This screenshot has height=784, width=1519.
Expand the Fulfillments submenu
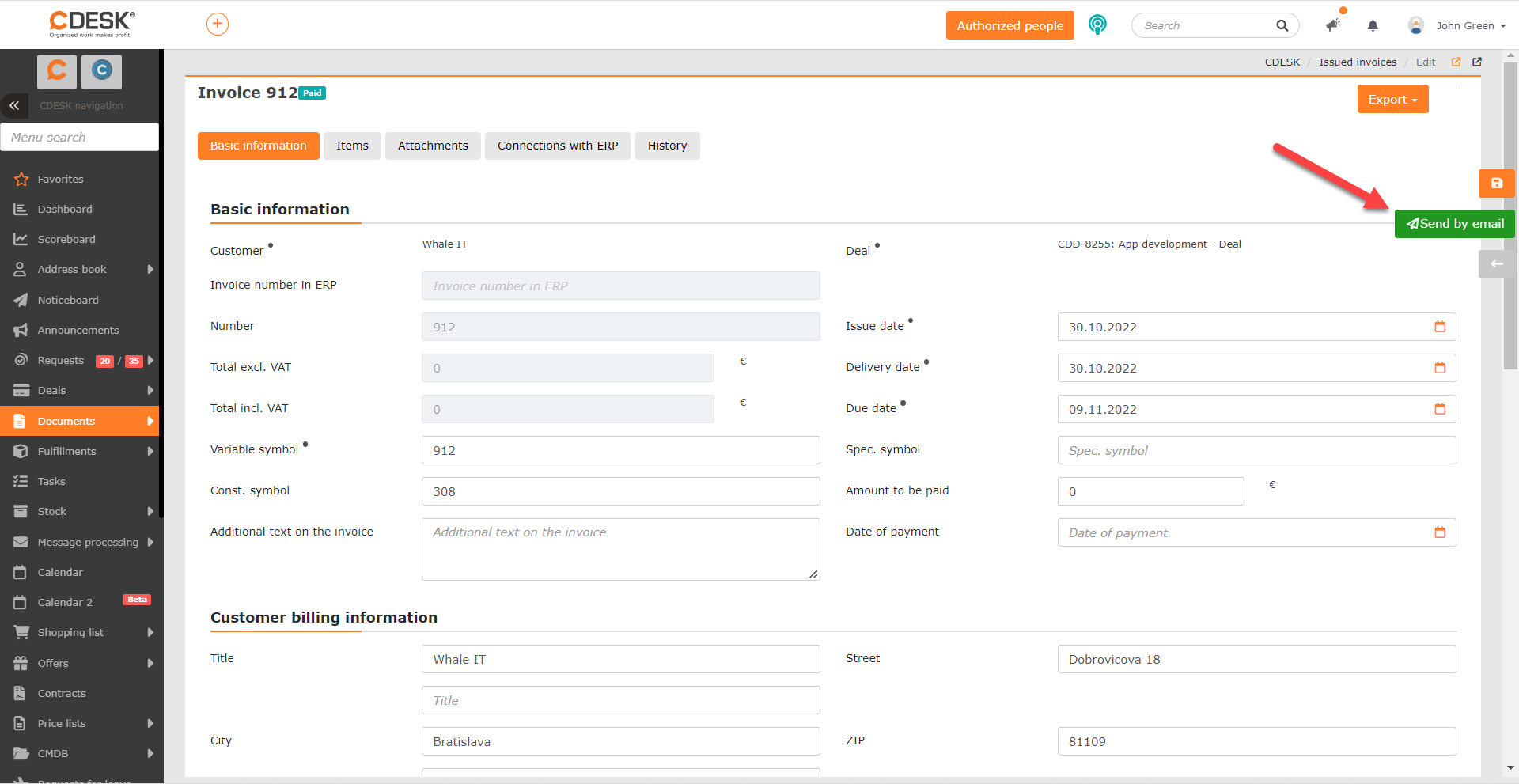(150, 452)
